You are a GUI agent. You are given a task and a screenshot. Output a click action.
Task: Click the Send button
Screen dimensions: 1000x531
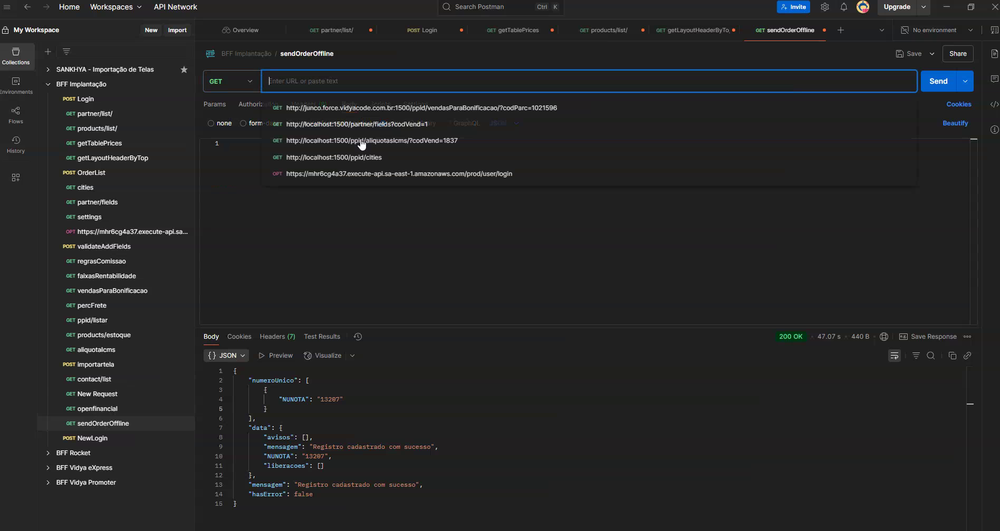pos(938,81)
